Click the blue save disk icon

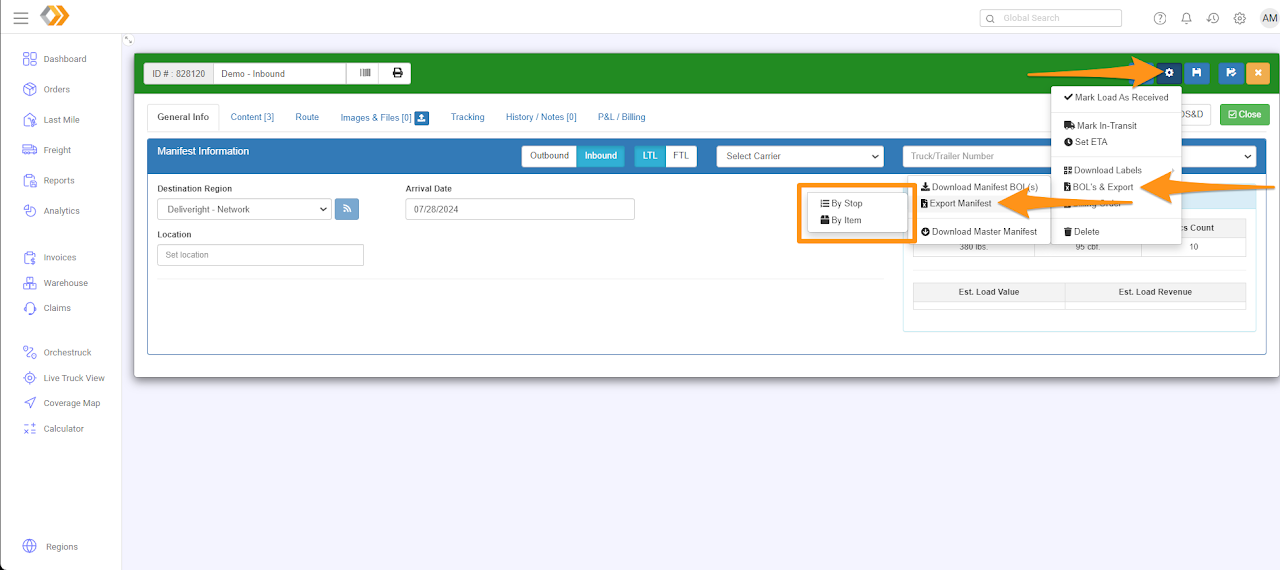1196,73
